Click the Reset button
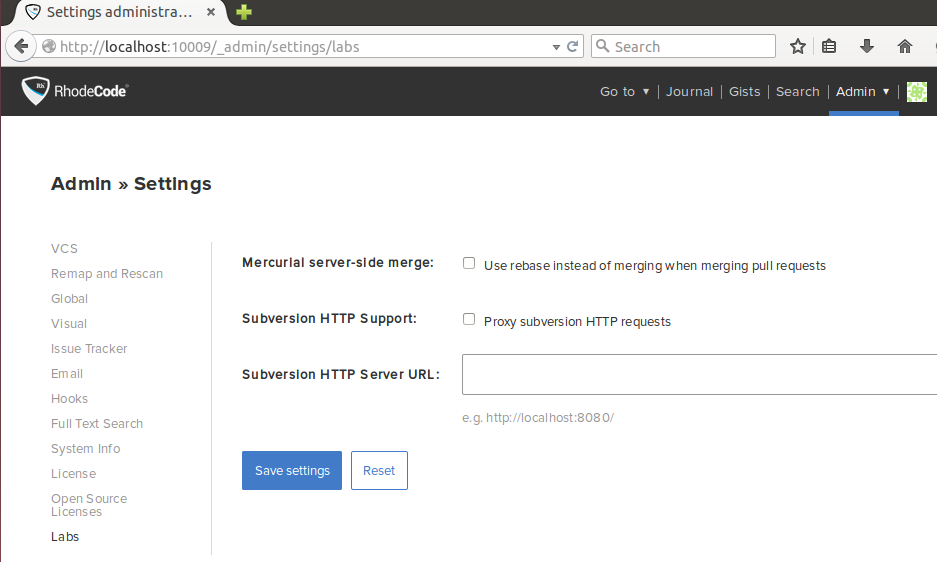This screenshot has width=937, height=562. [x=379, y=471]
